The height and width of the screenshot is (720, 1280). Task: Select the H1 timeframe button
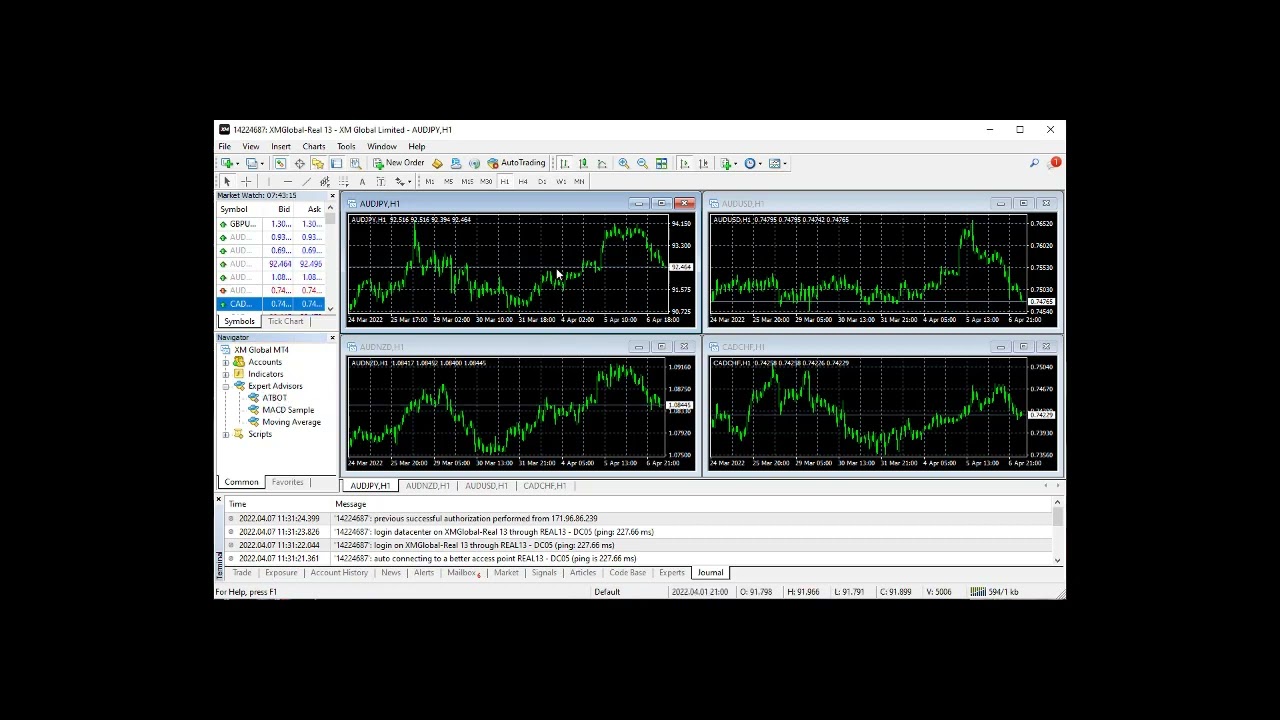(505, 181)
